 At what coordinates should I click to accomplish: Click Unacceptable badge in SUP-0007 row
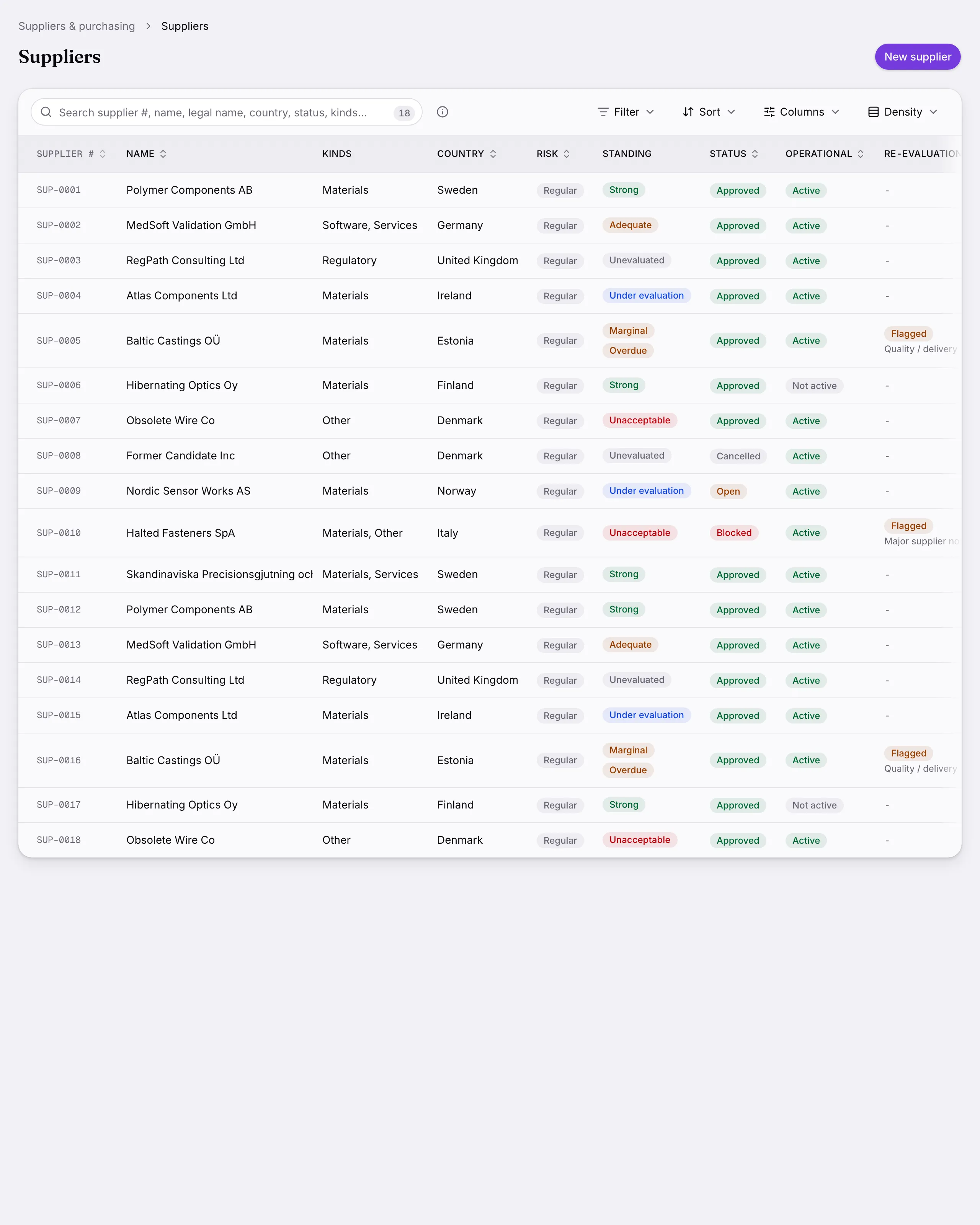point(640,420)
